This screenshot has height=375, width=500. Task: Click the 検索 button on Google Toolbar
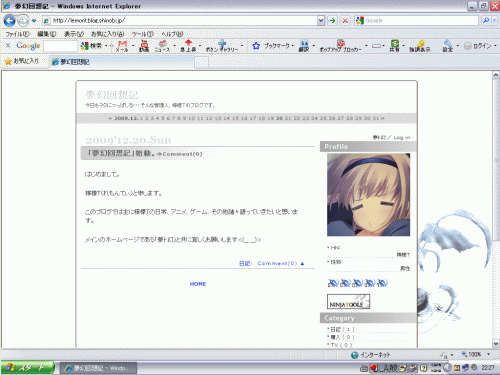[x=92, y=46]
